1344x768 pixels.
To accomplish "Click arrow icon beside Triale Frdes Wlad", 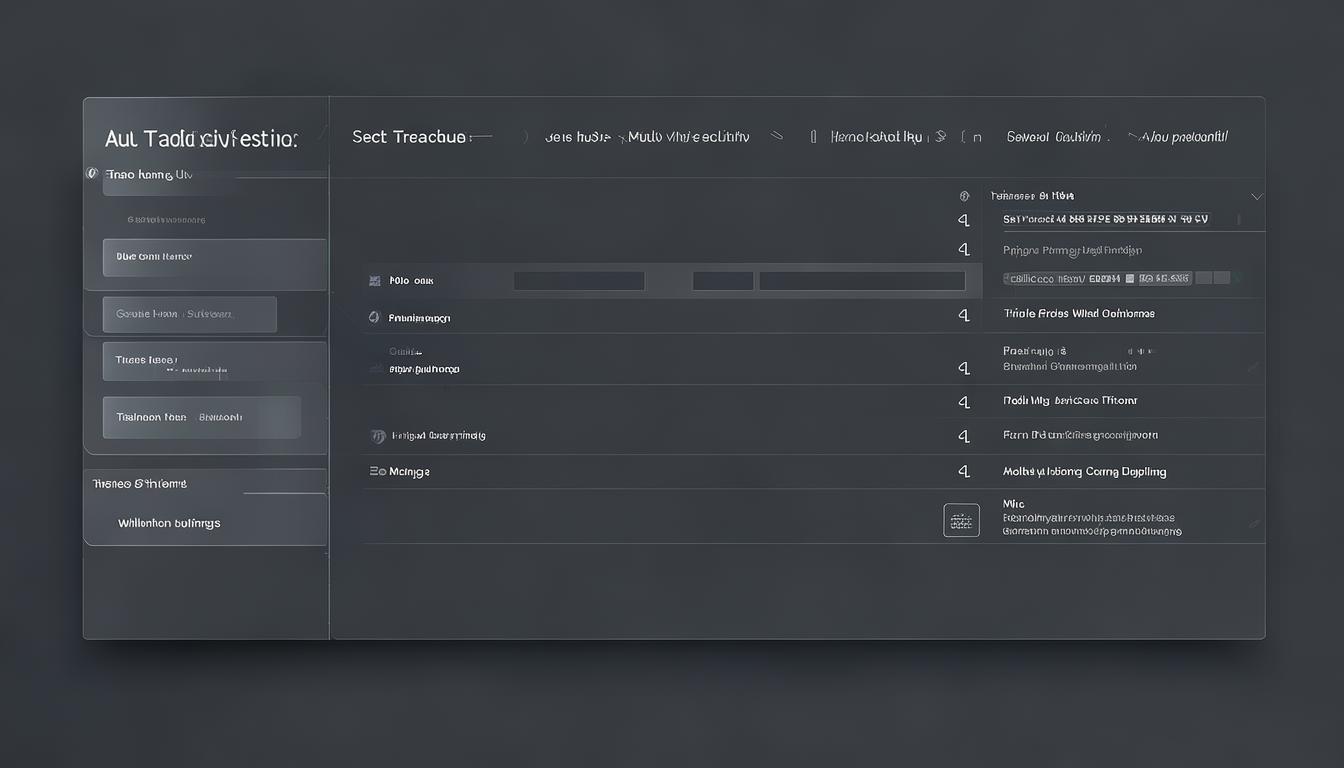I will (963, 315).
